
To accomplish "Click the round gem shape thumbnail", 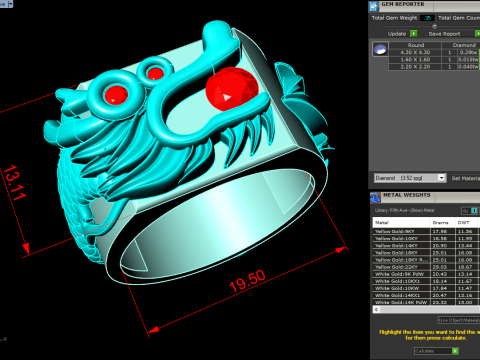I will pyautogui.click(x=380, y=49).
